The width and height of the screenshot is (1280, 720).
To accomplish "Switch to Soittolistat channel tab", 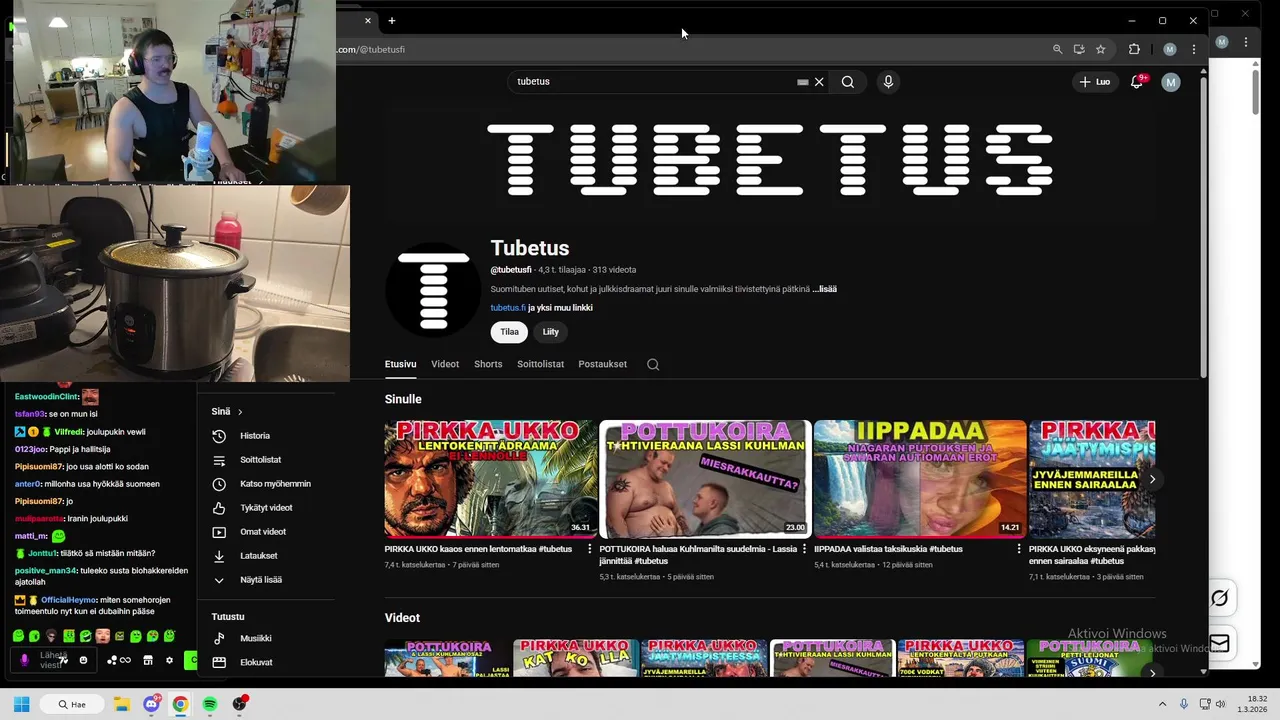I will (540, 364).
